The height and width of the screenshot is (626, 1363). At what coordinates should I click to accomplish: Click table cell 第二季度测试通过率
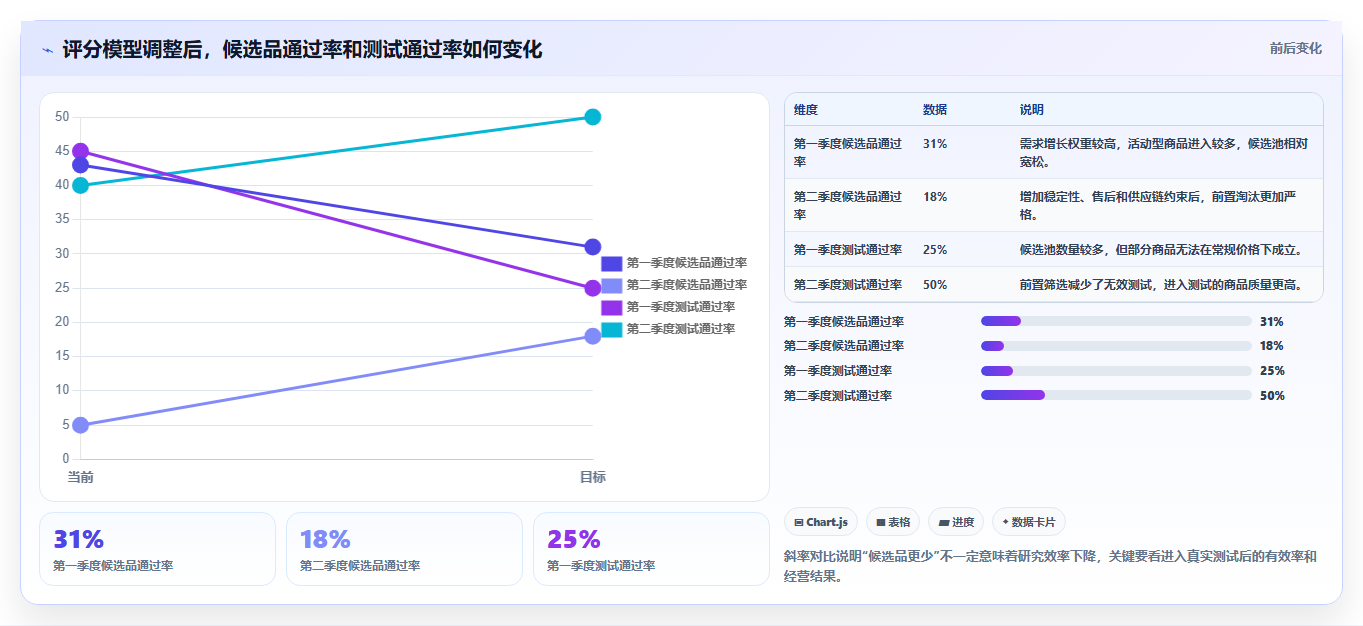point(848,285)
